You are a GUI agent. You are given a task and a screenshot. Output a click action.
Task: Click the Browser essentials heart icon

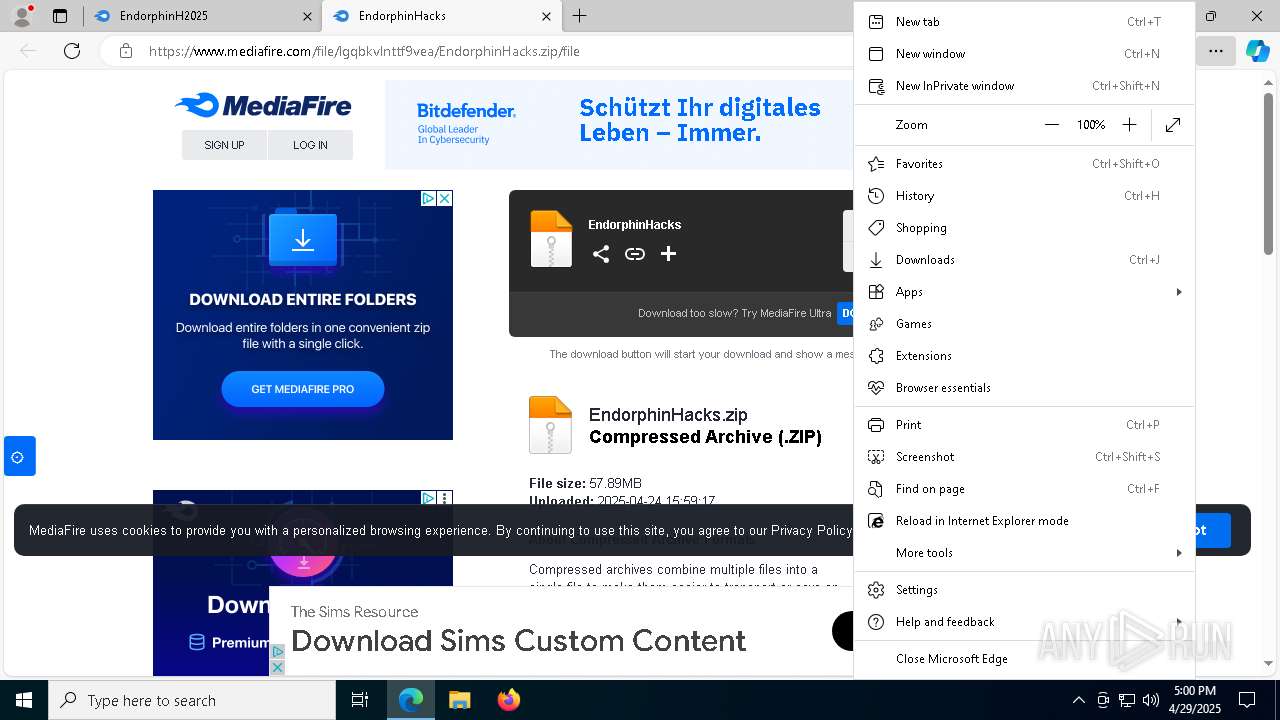876,388
